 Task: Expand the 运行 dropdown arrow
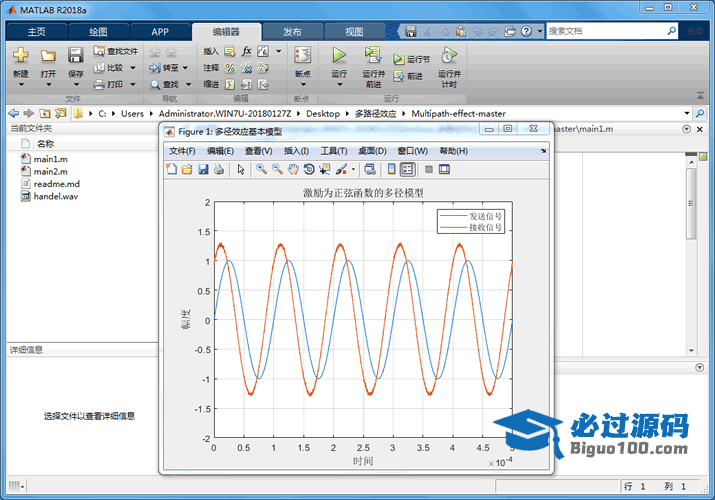click(x=339, y=85)
